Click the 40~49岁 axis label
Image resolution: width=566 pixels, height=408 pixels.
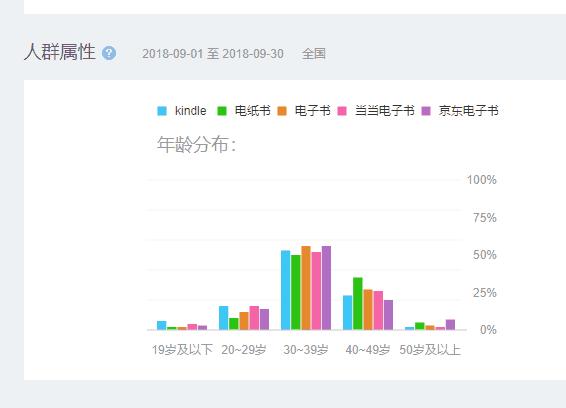[368, 350]
